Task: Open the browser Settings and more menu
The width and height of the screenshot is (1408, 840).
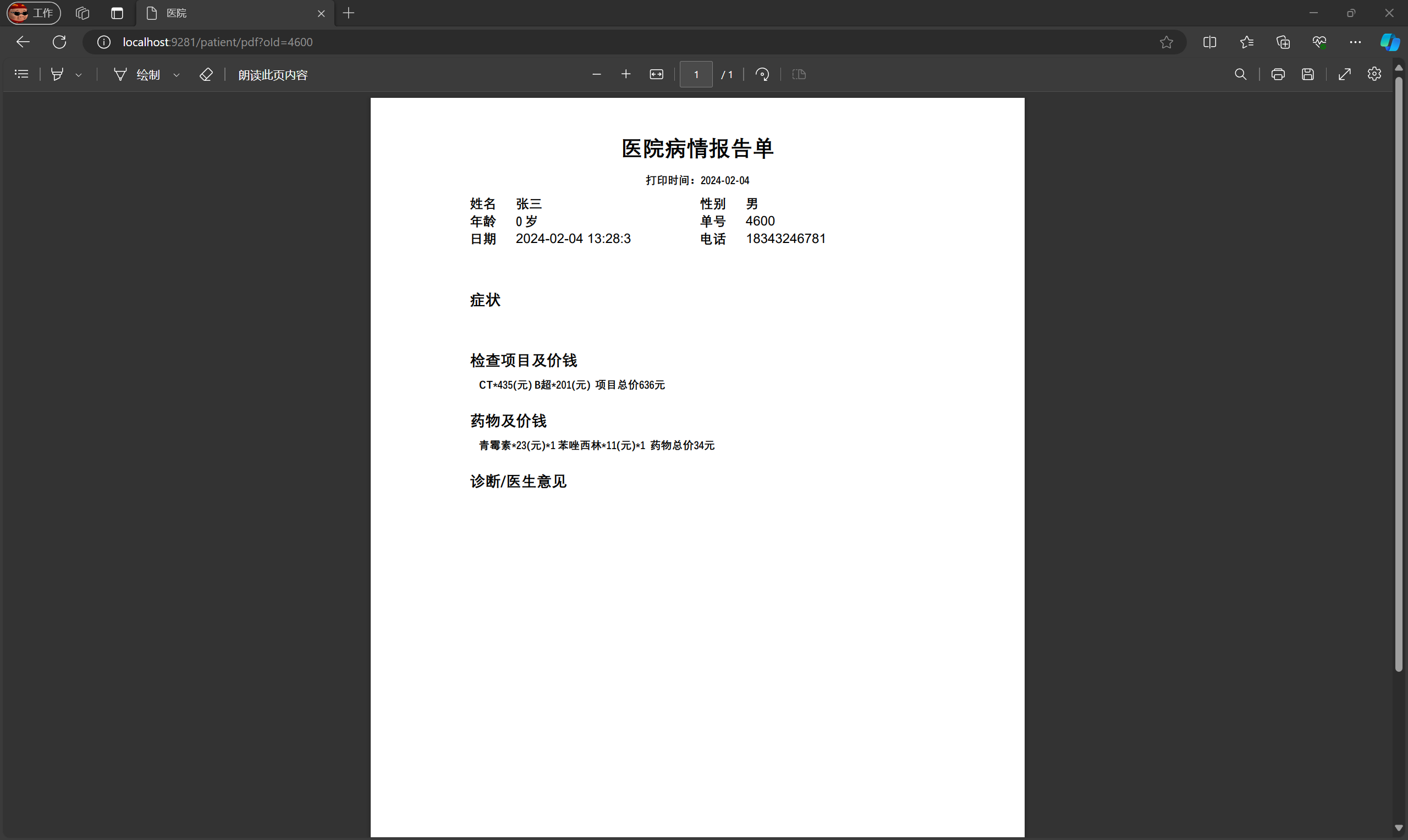Action: tap(1355, 42)
